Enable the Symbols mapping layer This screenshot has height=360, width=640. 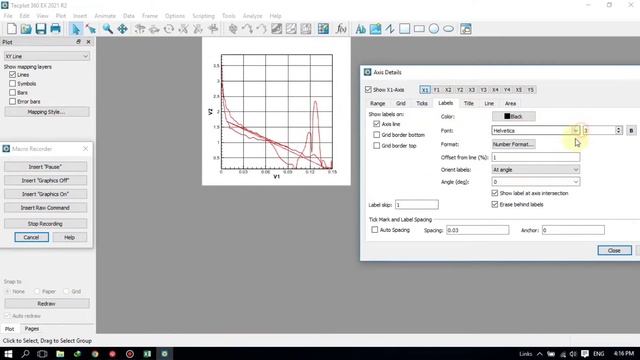[x=12, y=84]
